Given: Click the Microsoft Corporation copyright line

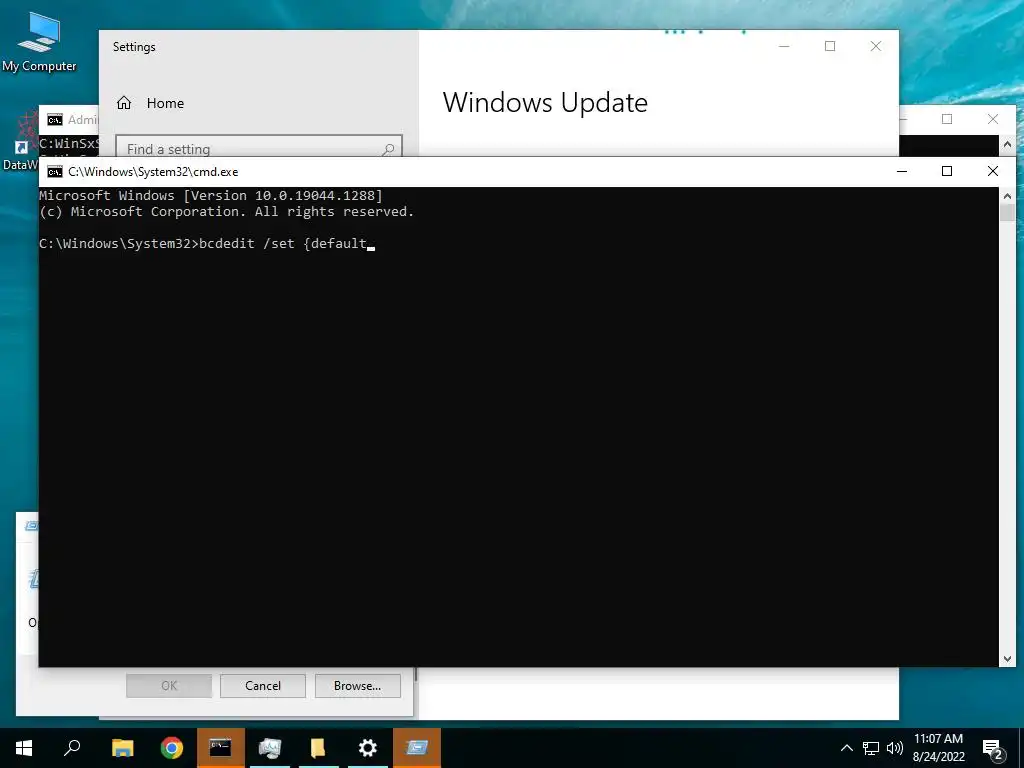Looking at the screenshot, I should [x=227, y=212].
